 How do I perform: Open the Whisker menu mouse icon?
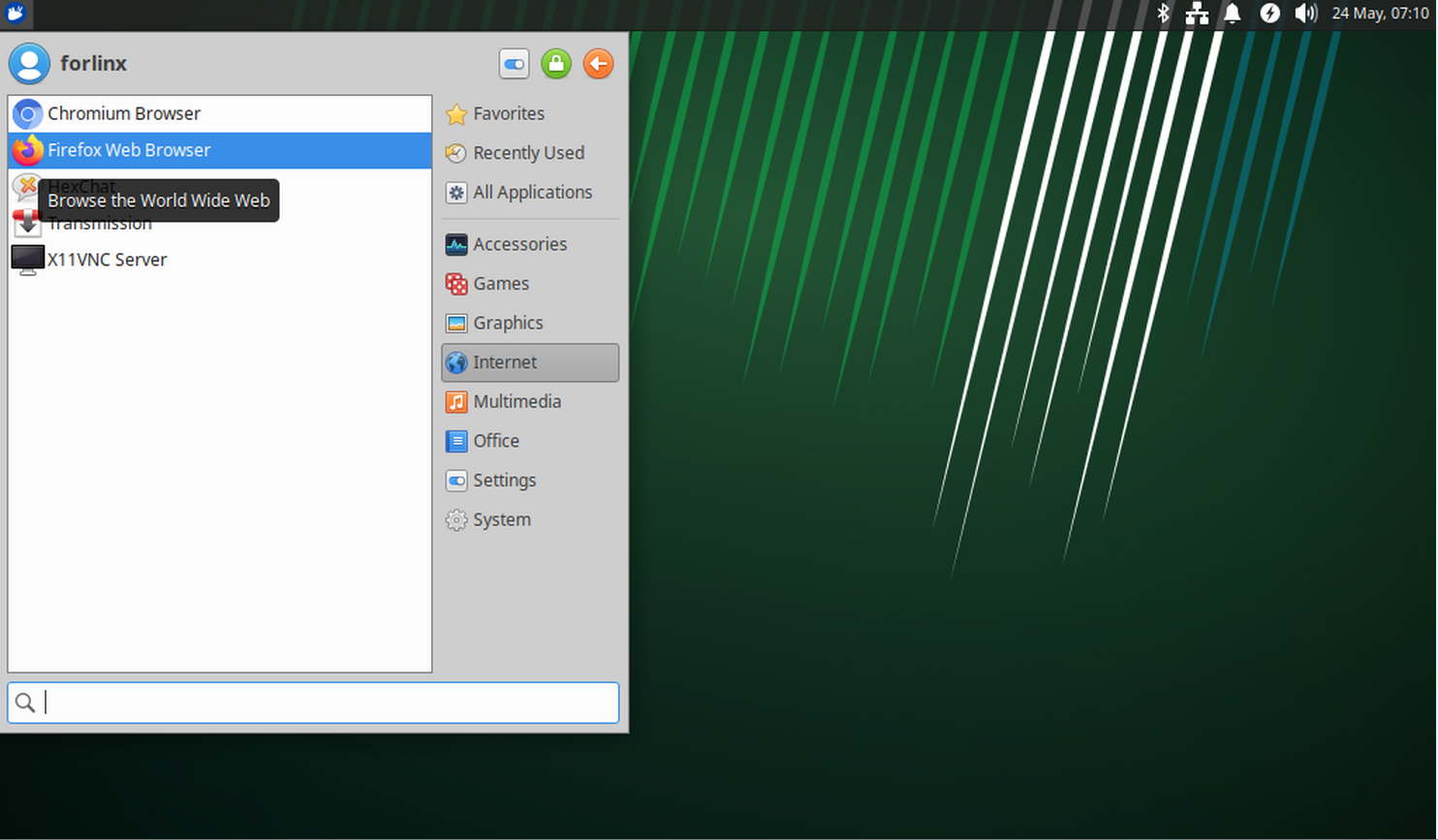[x=16, y=13]
